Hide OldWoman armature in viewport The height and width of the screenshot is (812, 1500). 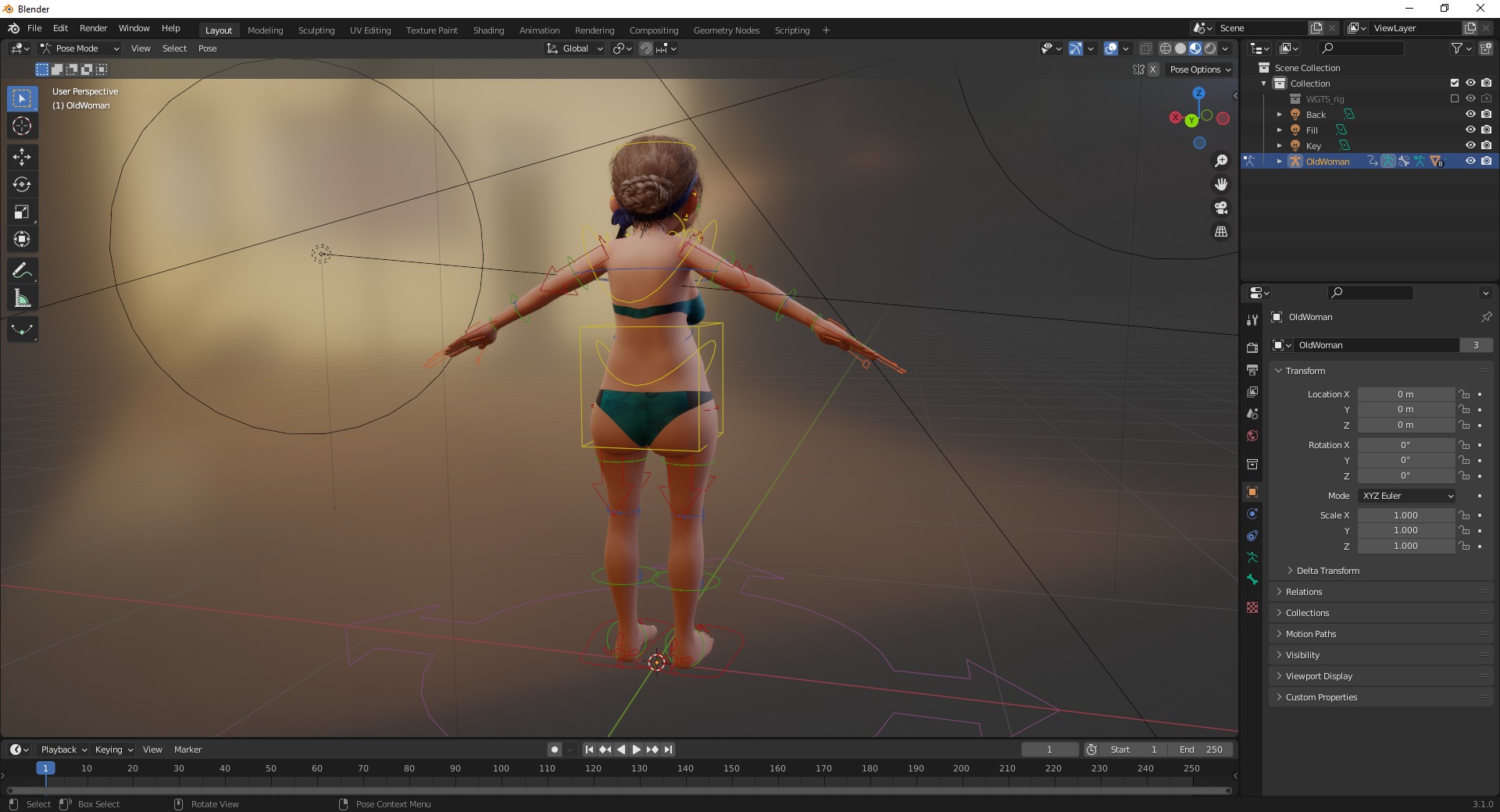1470,161
